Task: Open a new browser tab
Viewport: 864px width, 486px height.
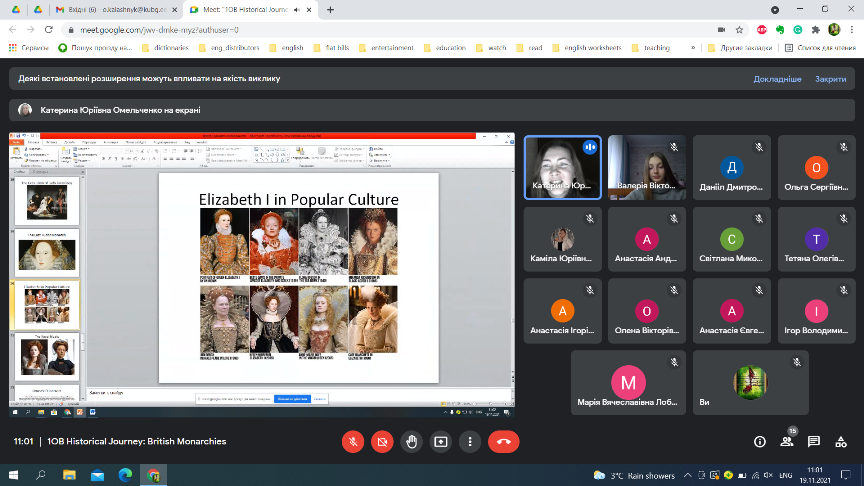Action: coord(330,10)
